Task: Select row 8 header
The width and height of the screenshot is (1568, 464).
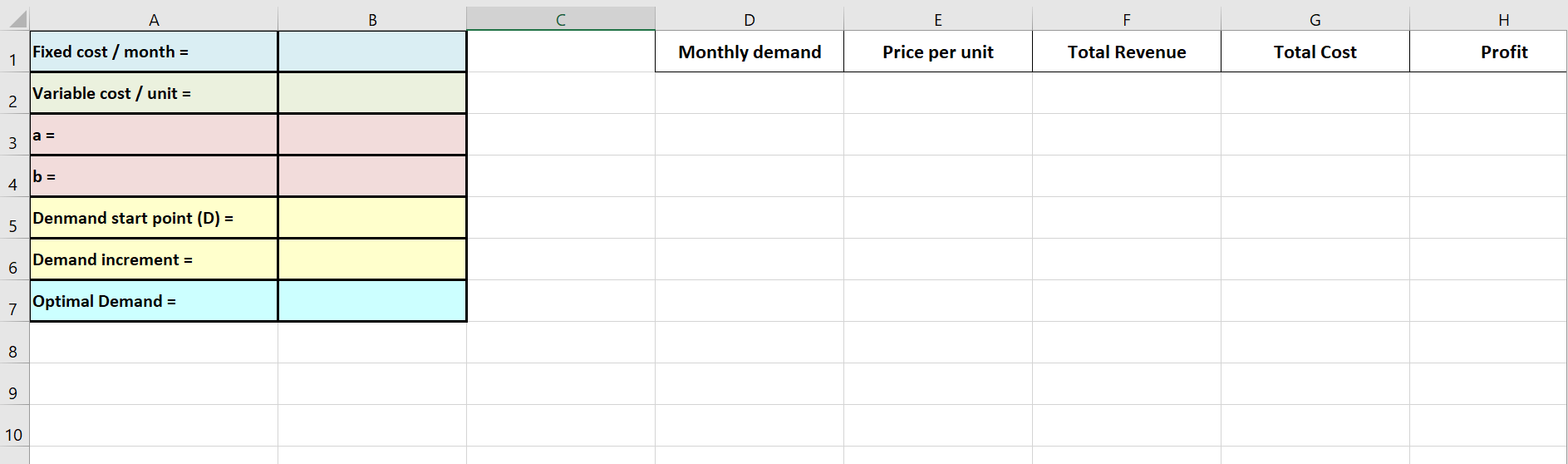Action: click(x=14, y=343)
